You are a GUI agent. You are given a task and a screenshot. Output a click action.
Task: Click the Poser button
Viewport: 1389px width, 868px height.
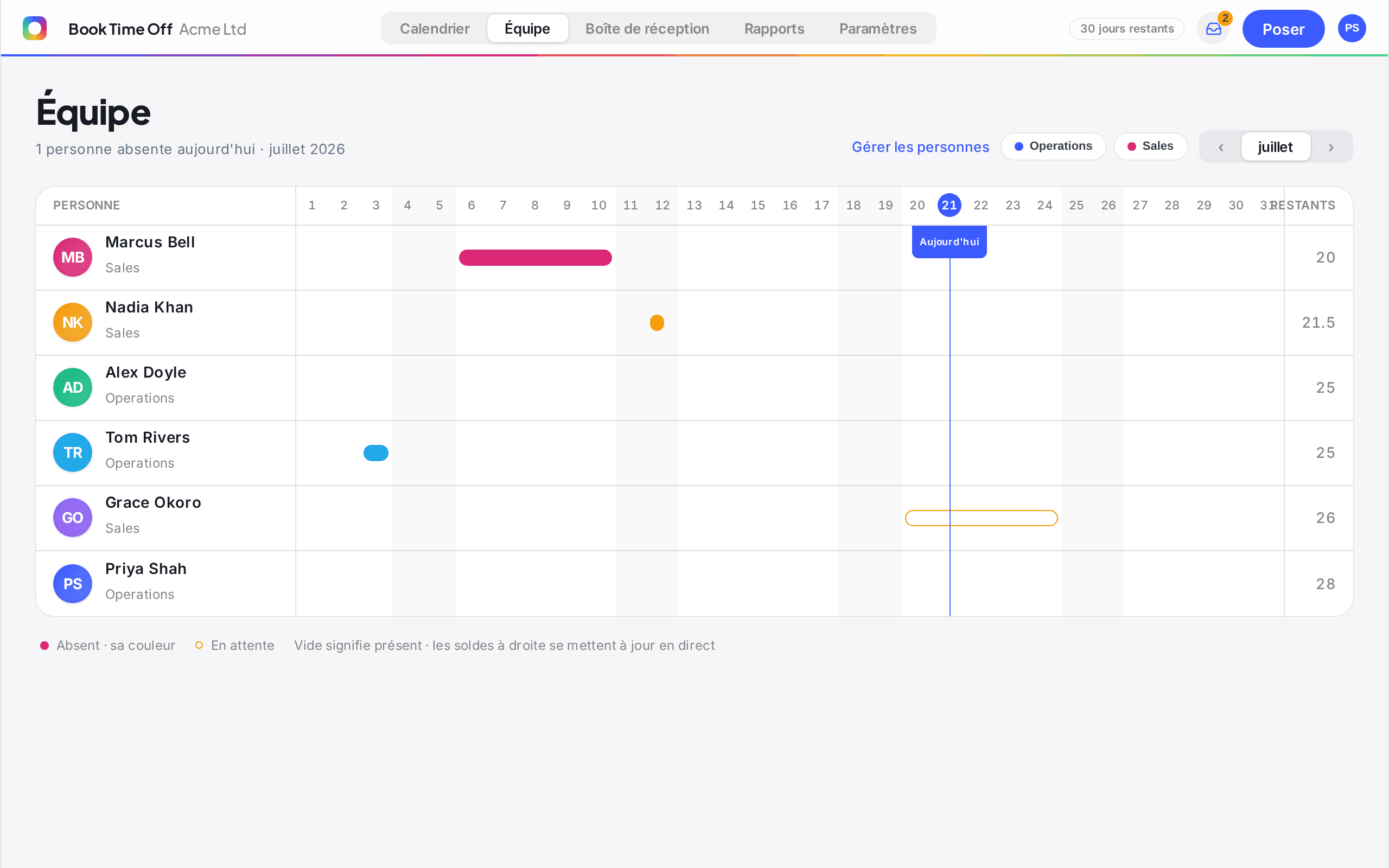[1283, 29]
